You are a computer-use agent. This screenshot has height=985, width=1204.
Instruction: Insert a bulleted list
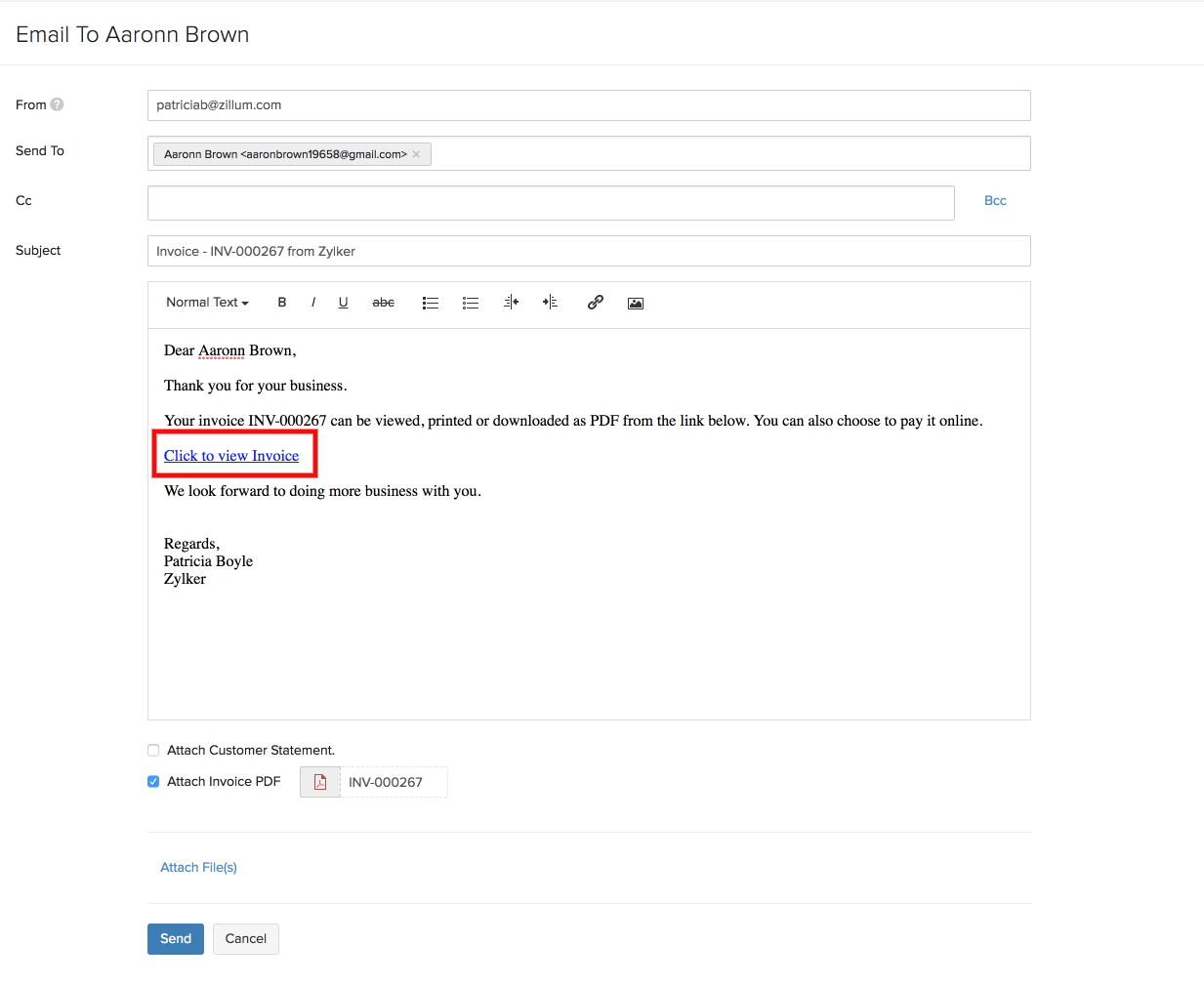tap(431, 303)
